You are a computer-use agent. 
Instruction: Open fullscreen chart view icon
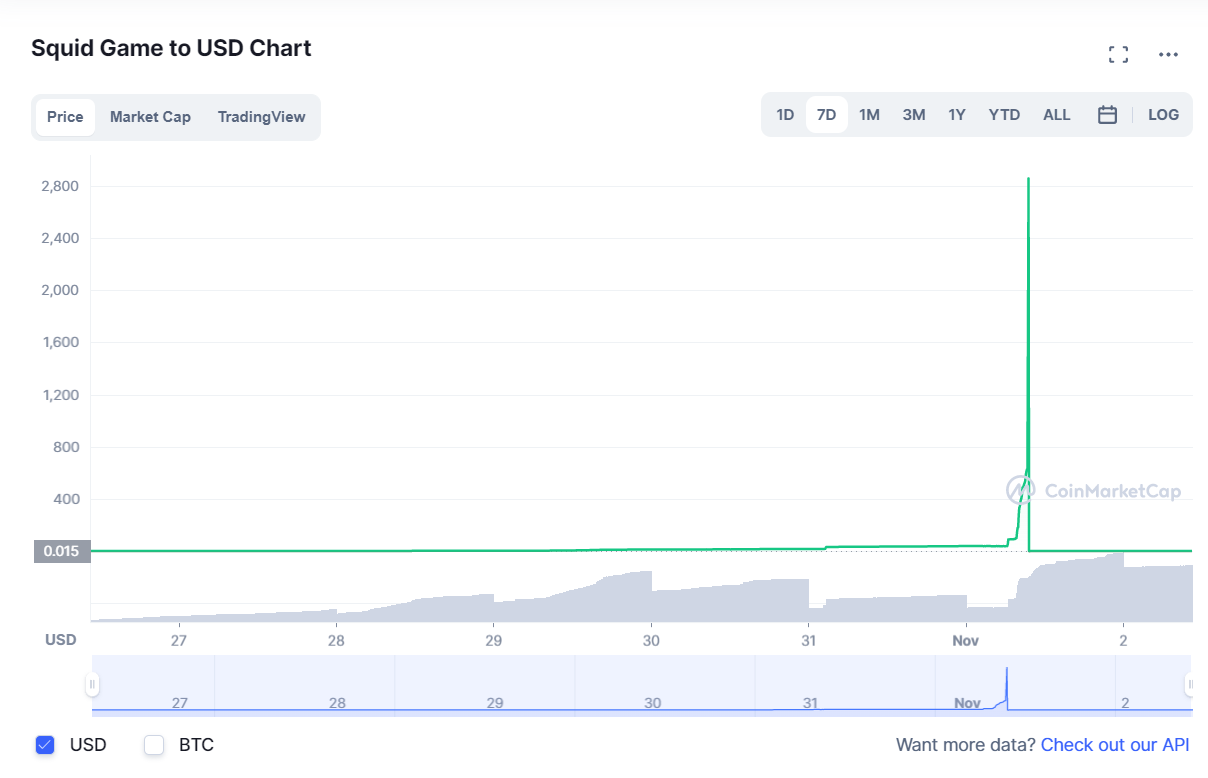pos(1118,55)
